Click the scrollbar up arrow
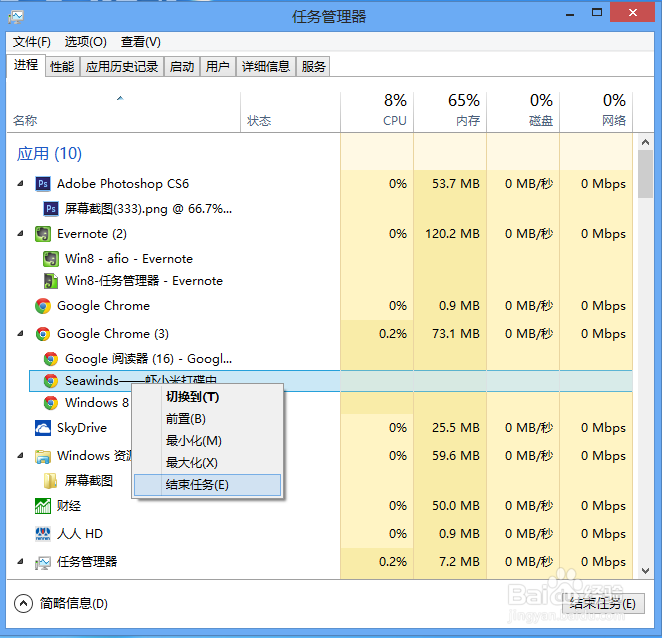Viewport: 662px width, 638px height. [645, 142]
